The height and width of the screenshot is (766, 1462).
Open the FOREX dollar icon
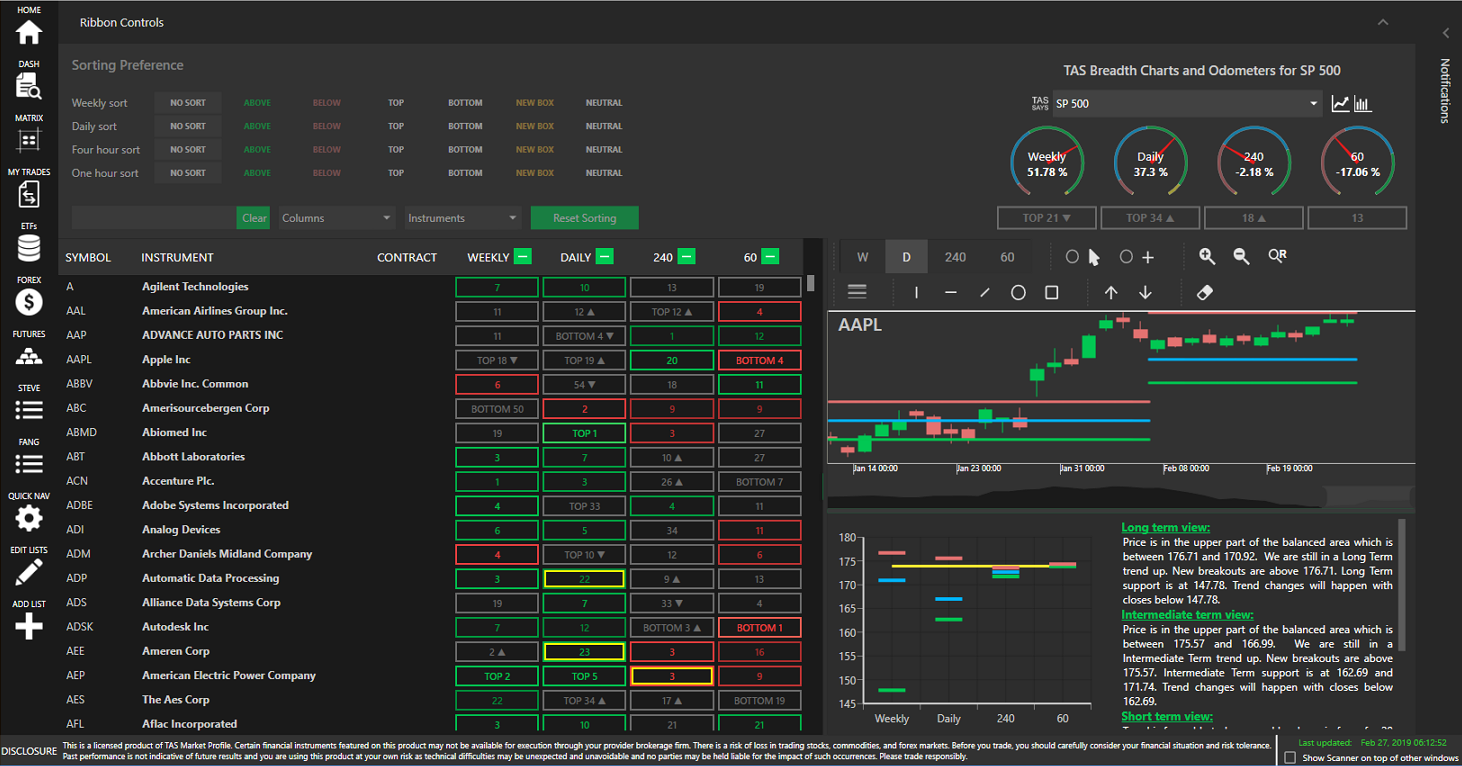point(29,302)
